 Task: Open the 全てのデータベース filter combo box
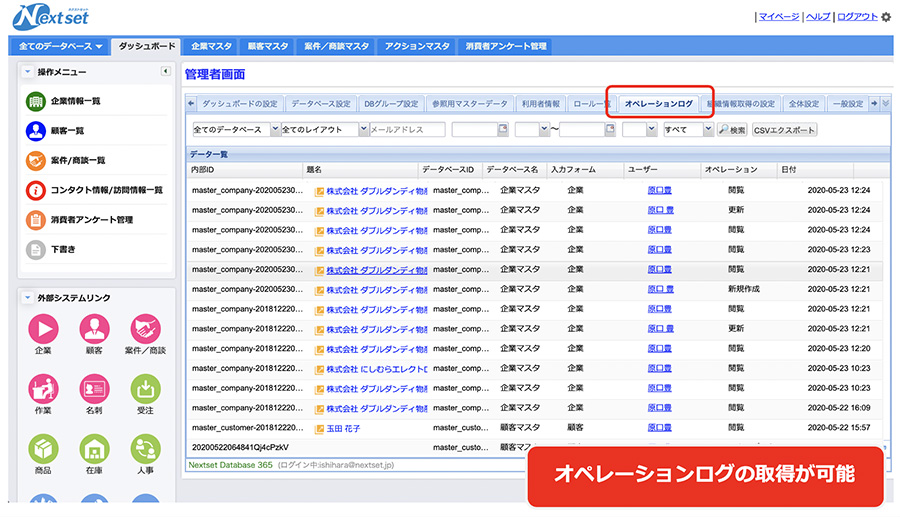tap(236, 130)
